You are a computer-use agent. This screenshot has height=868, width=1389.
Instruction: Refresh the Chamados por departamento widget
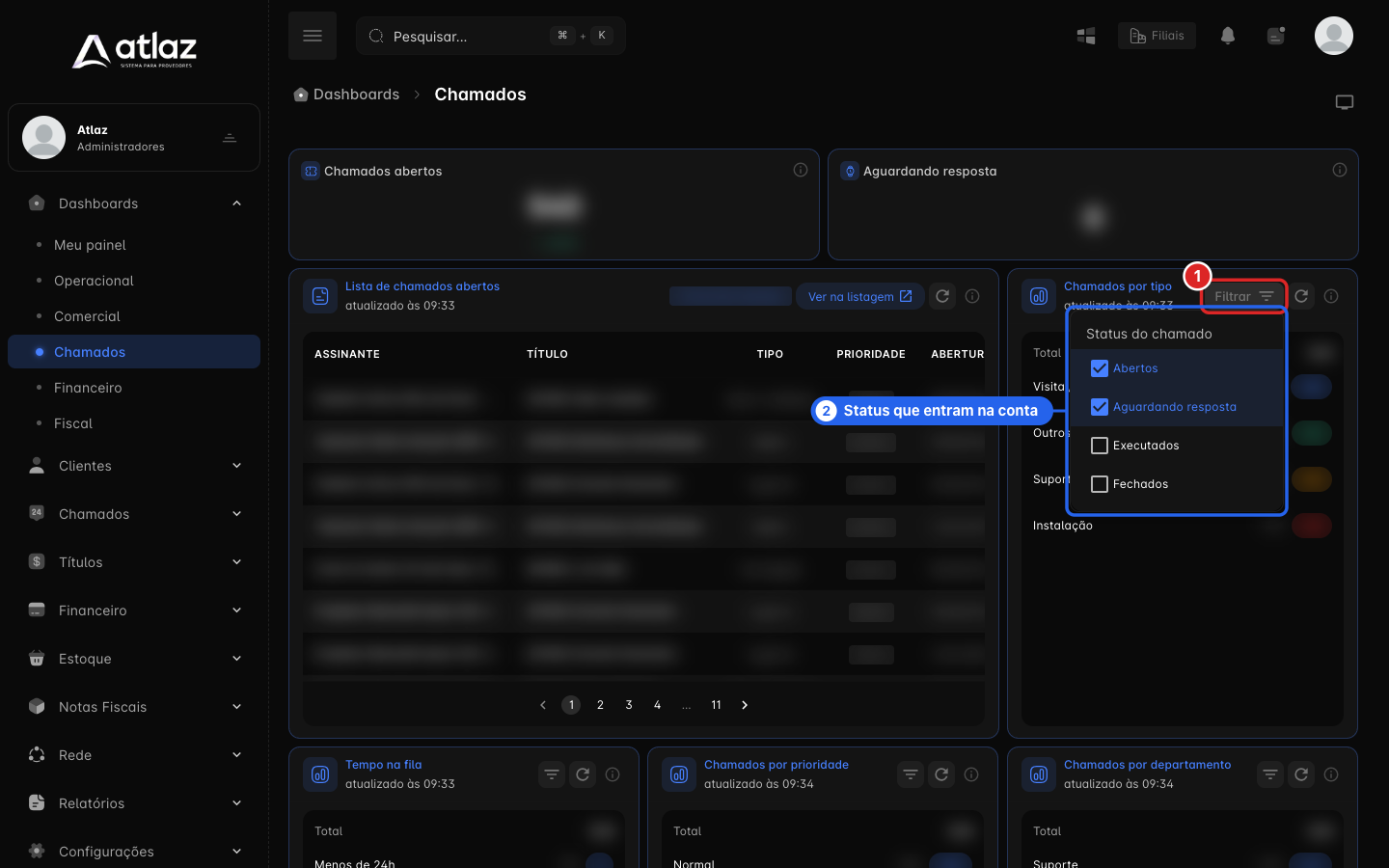click(1301, 774)
